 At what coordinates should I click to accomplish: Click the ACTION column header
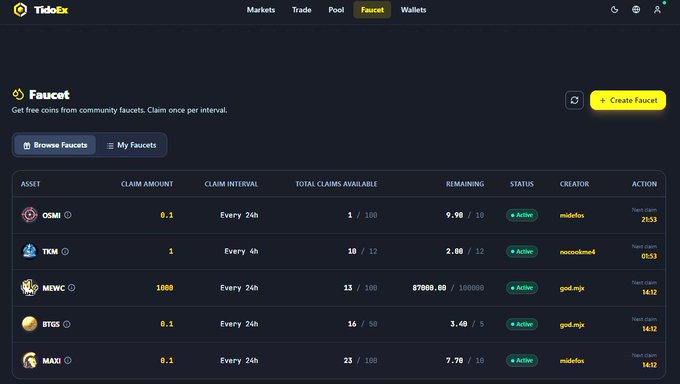[644, 184]
